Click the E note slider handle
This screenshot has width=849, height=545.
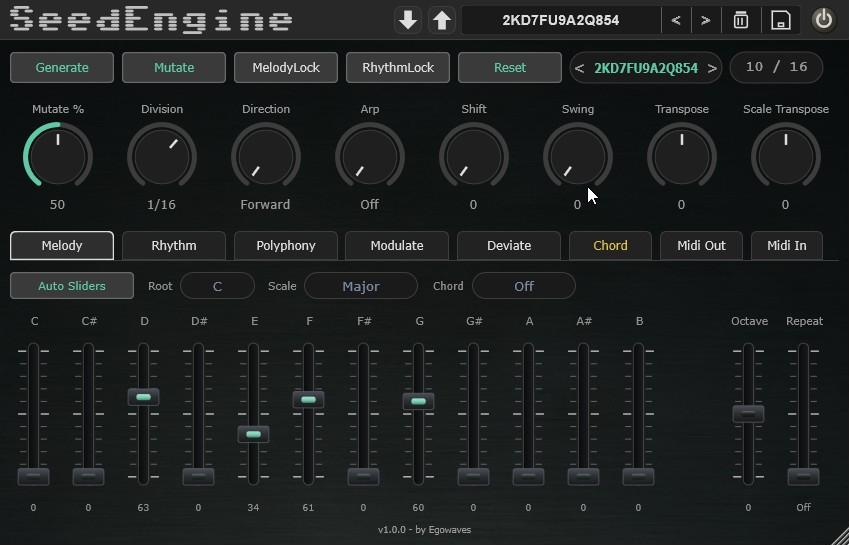[x=253, y=434]
